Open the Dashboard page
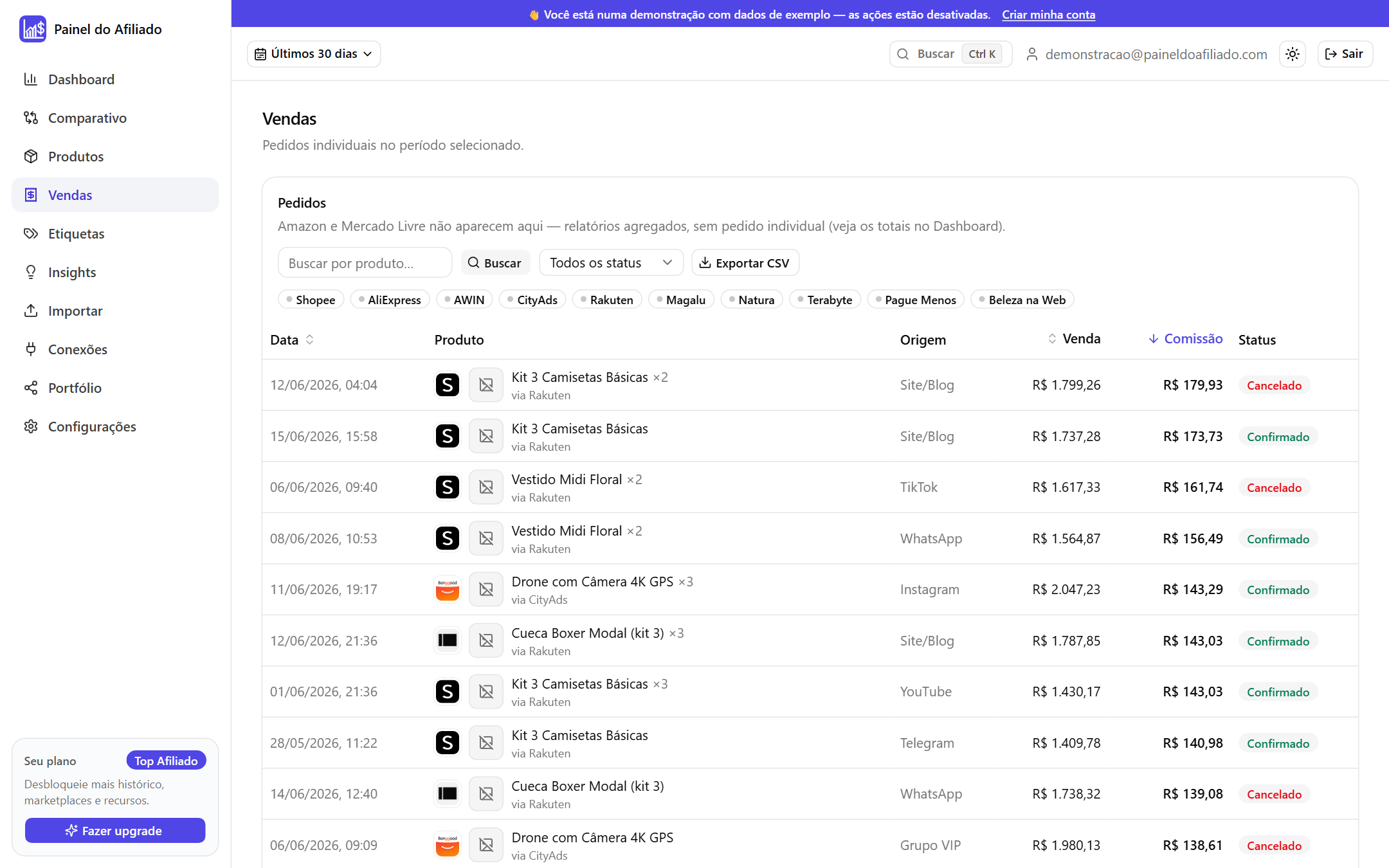 click(x=115, y=79)
